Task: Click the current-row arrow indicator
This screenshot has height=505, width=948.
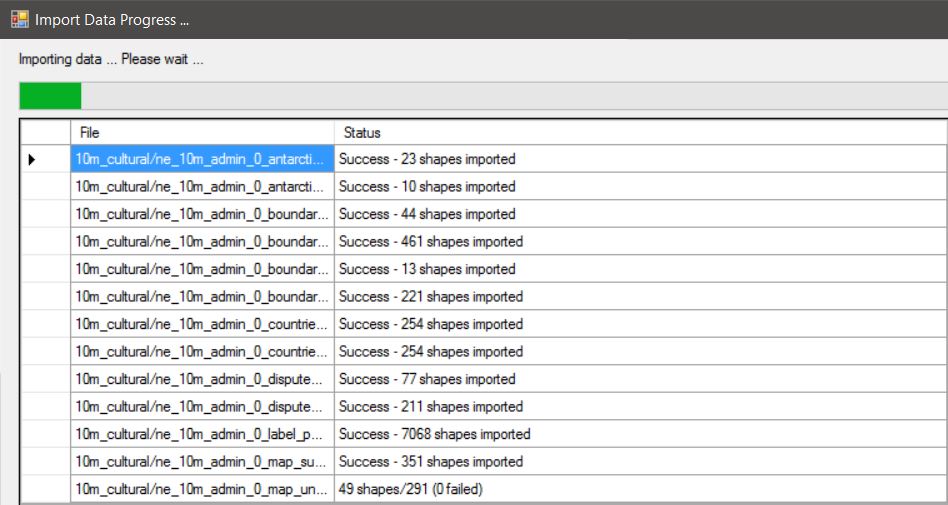Action: tap(32, 159)
